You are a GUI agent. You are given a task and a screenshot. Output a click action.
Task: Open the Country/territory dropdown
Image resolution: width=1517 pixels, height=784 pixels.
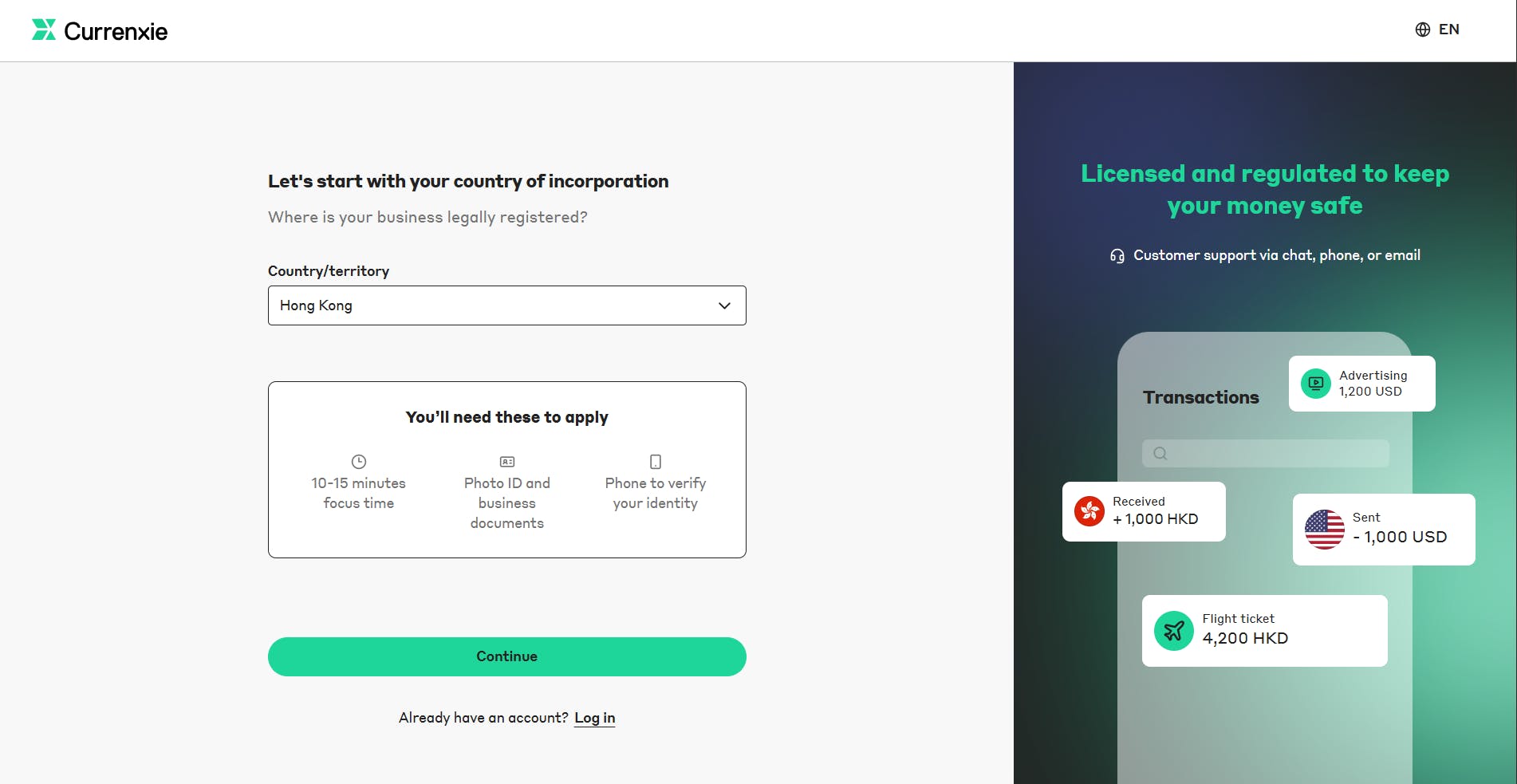coord(506,305)
